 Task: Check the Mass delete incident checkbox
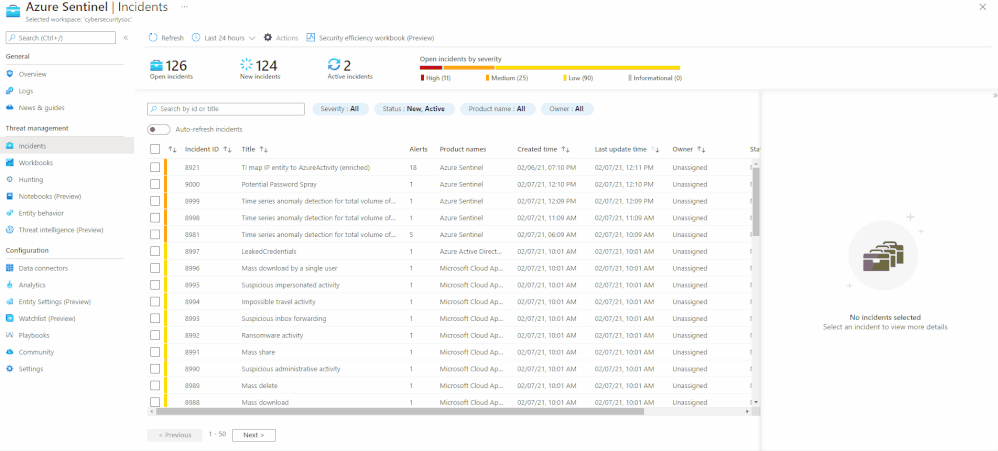155,385
